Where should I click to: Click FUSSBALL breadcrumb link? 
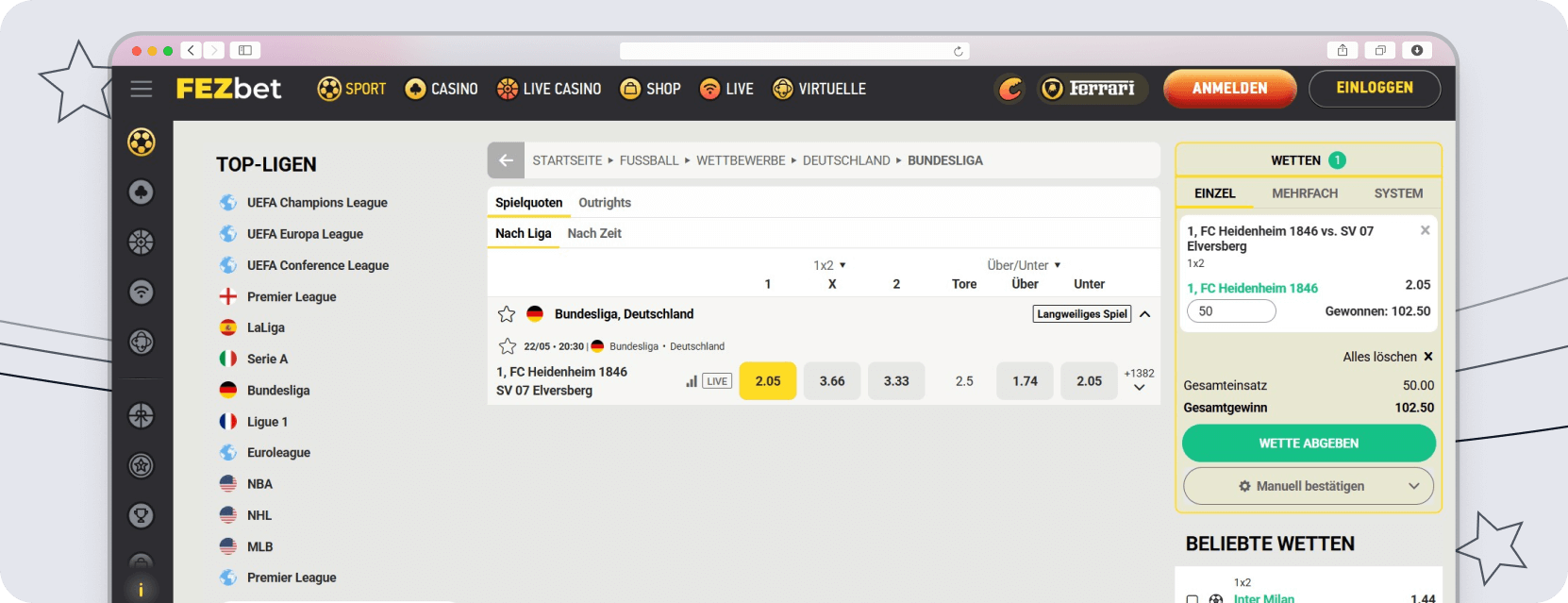coord(649,160)
